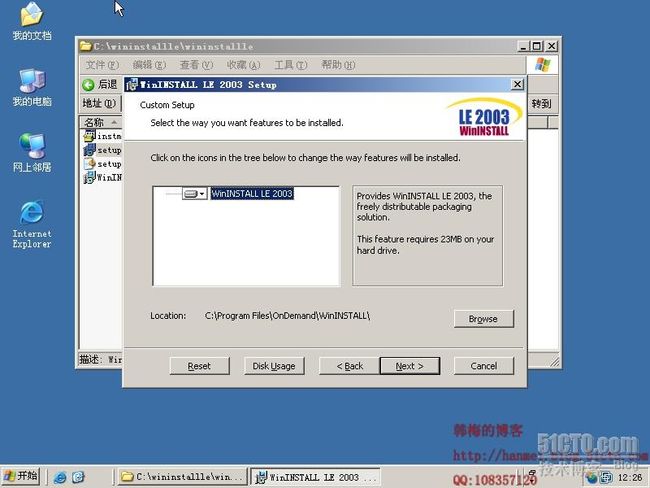Open Internet Explorer desktop icon
Viewport: 650px width, 488px height.
32,224
